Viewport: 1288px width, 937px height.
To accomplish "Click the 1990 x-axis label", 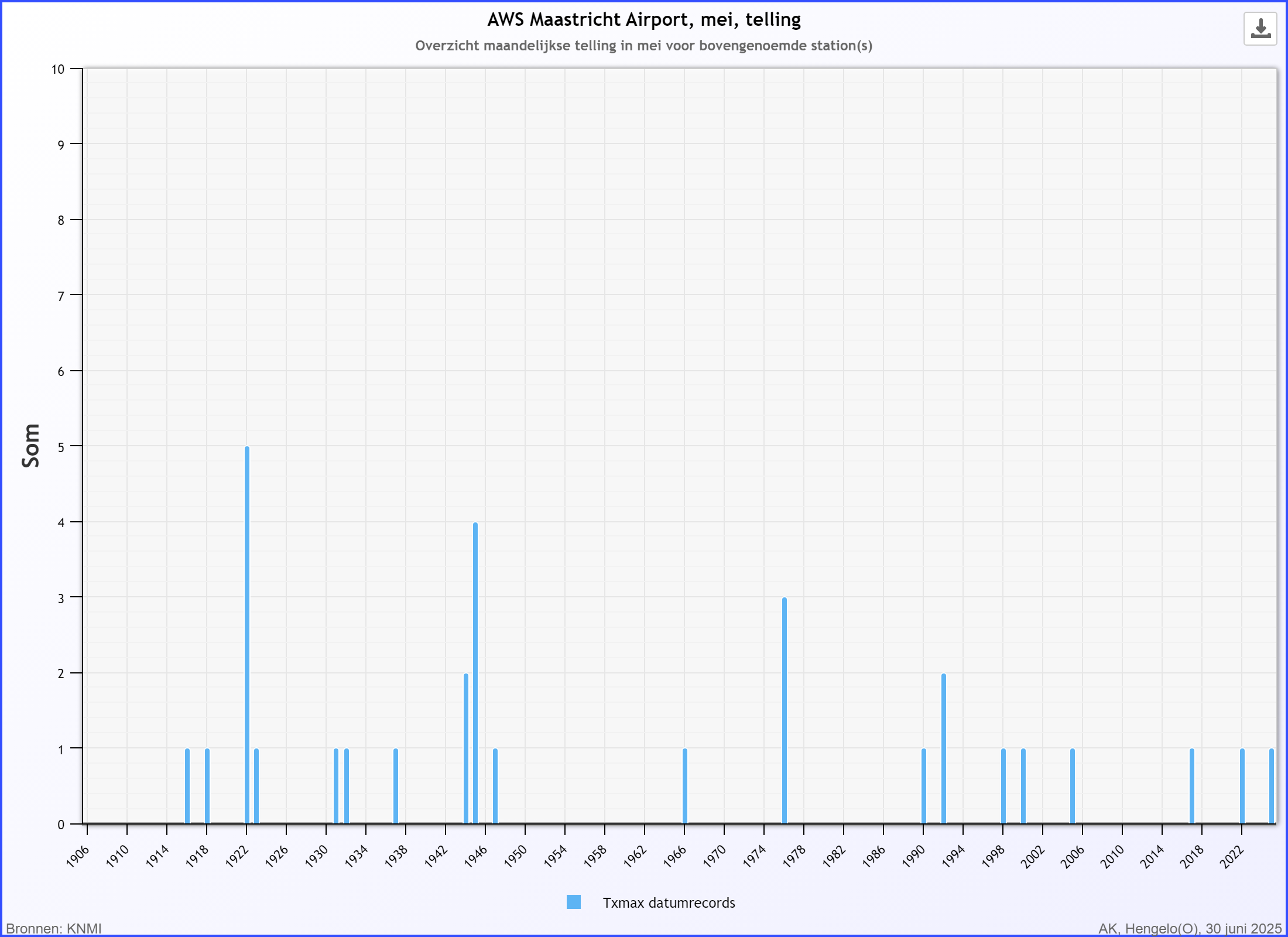I will pyautogui.click(x=915, y=857).
